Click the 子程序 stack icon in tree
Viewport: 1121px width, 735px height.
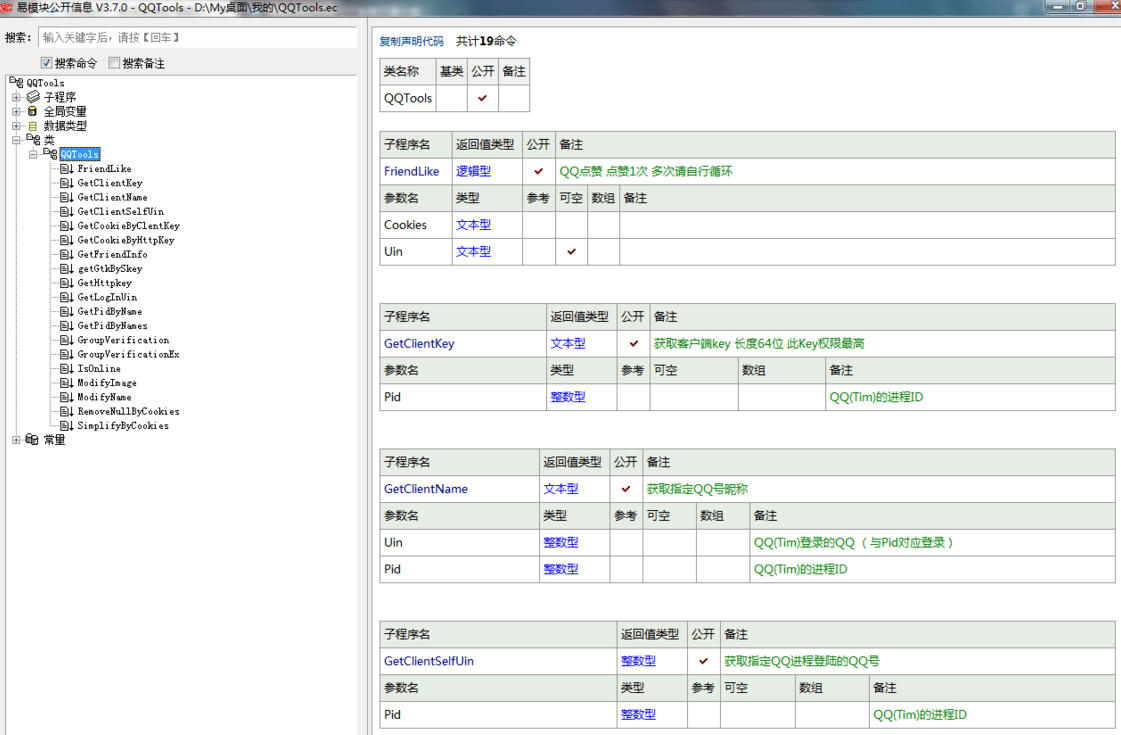click(x=33, y=97)
